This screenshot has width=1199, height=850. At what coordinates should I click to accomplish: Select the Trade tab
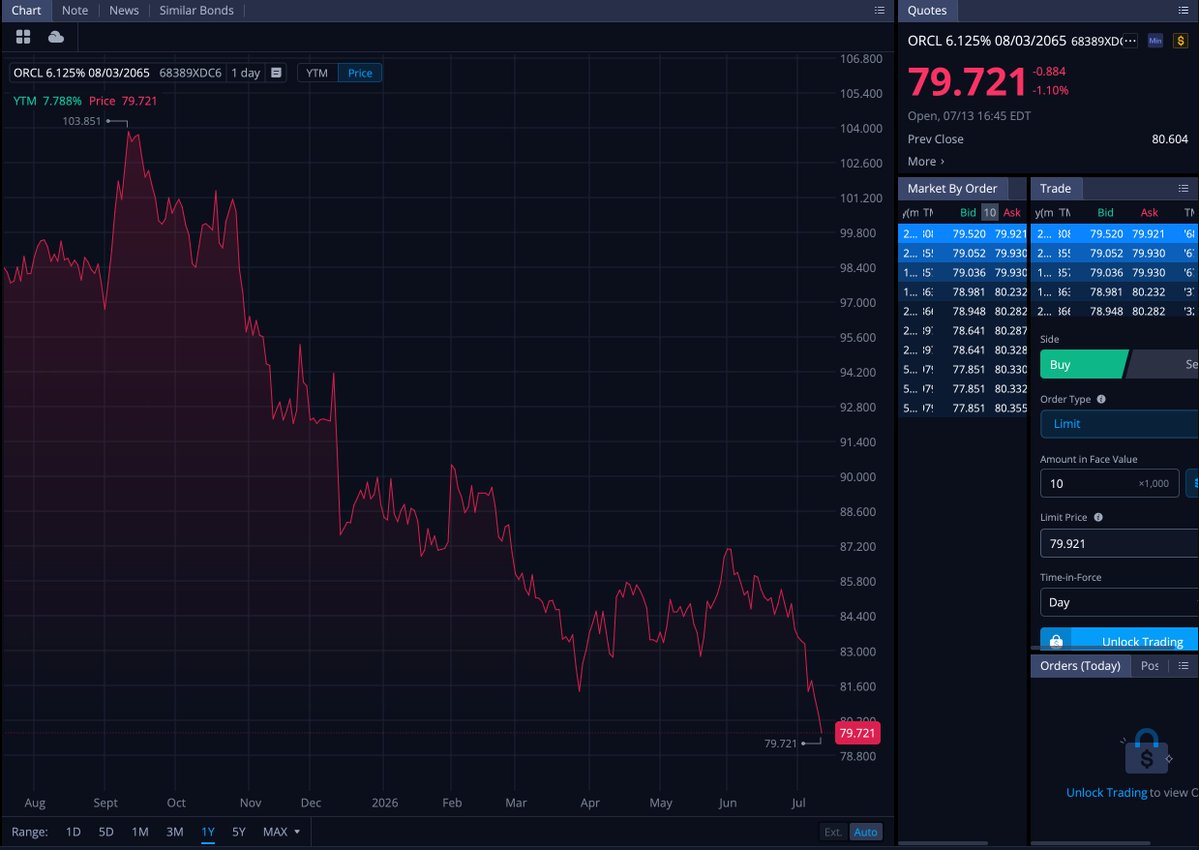[x=1055, y=188]
